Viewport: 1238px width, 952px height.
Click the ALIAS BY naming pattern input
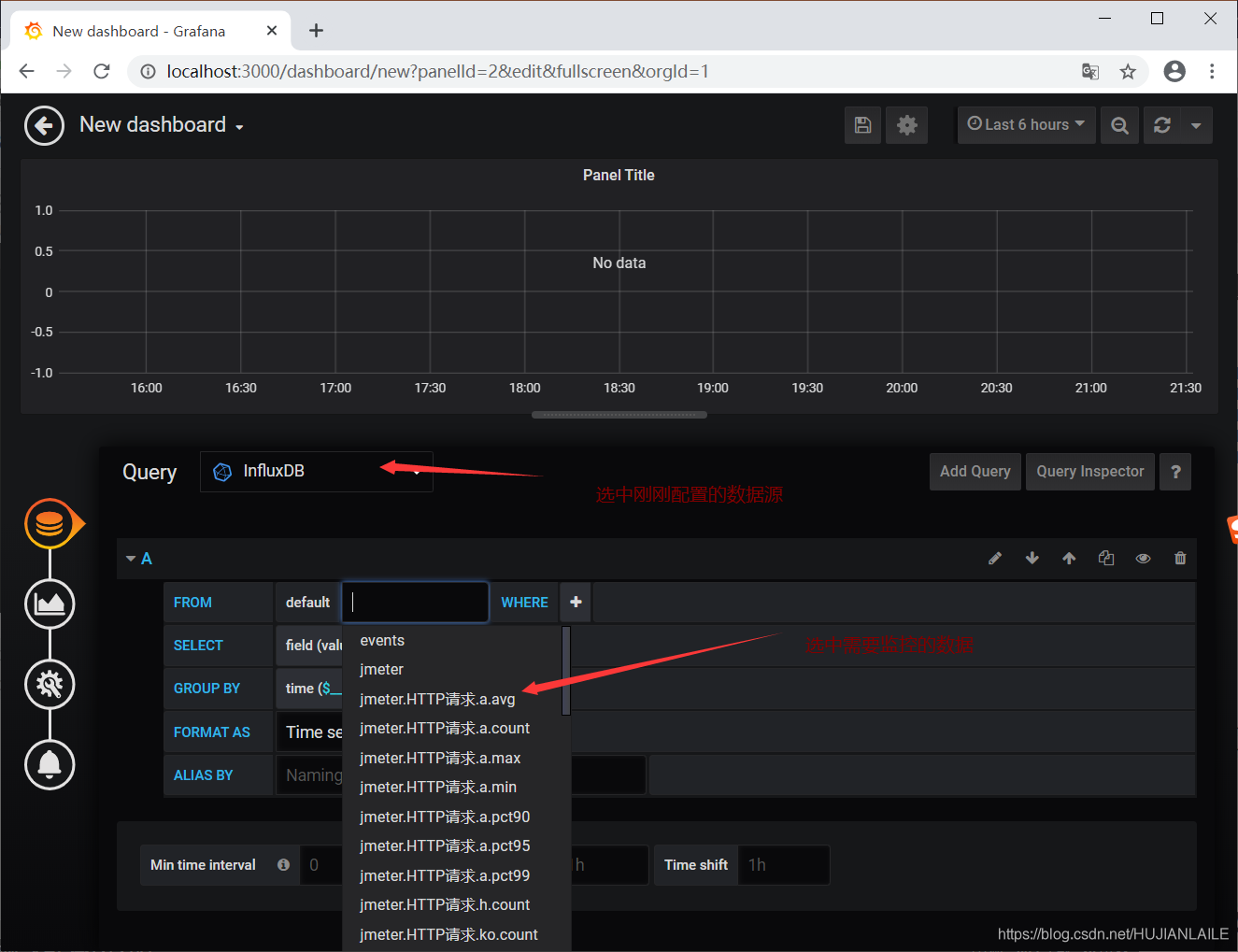(310, 775)
